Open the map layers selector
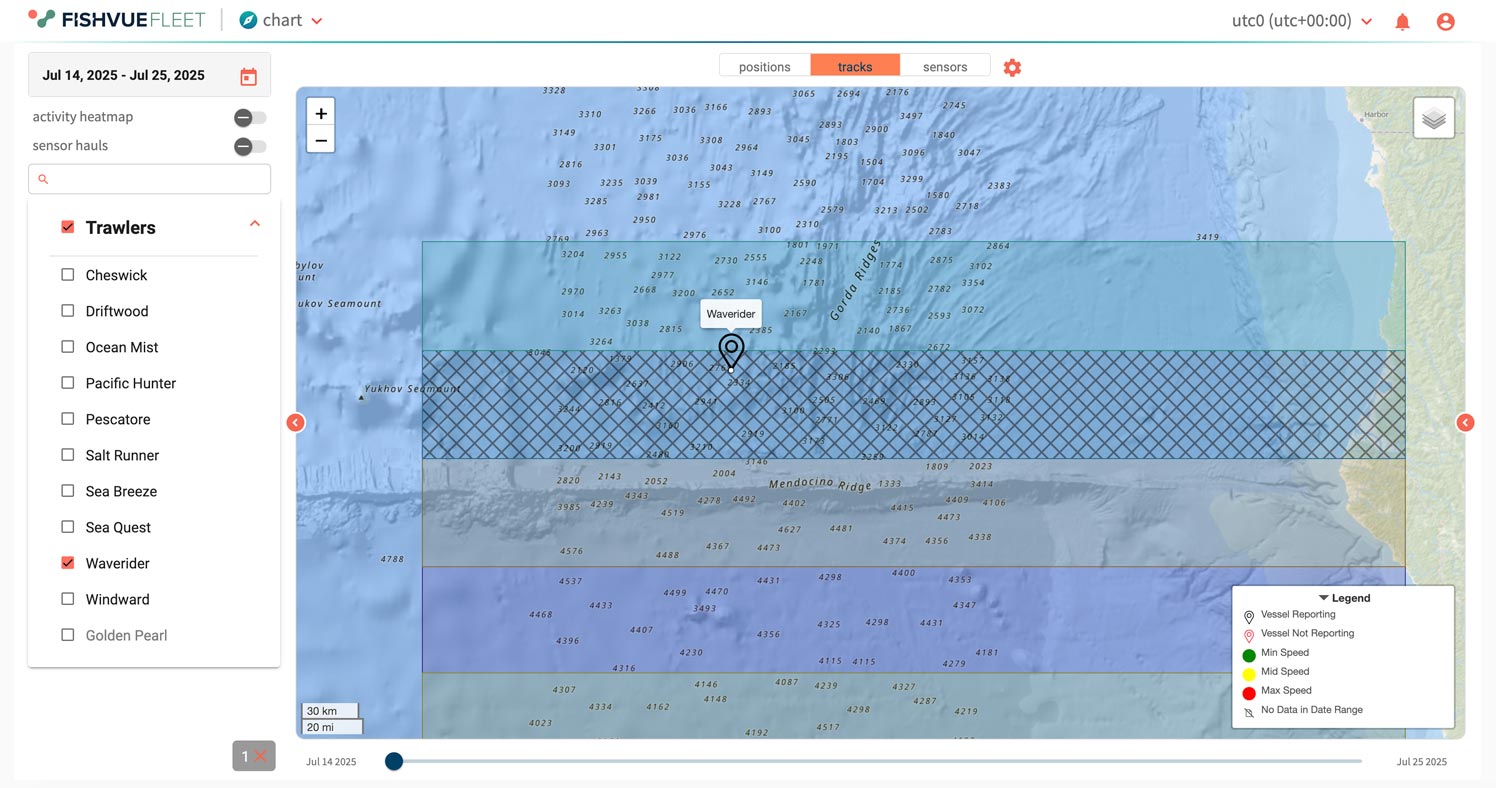Image resolution: width=1496 pixels, height=788 pixels. point(1433,118)
